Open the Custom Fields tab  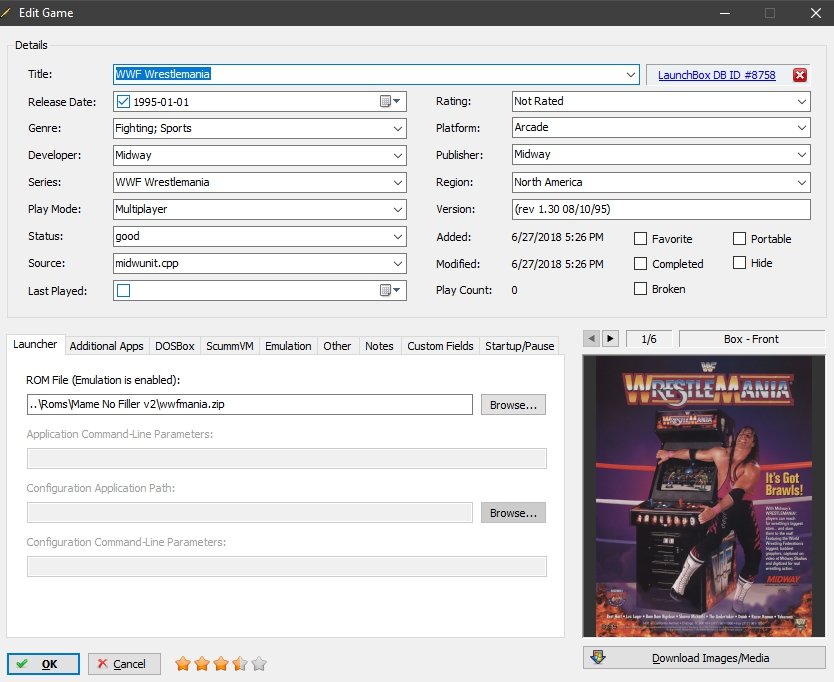(x=440, y=346)
